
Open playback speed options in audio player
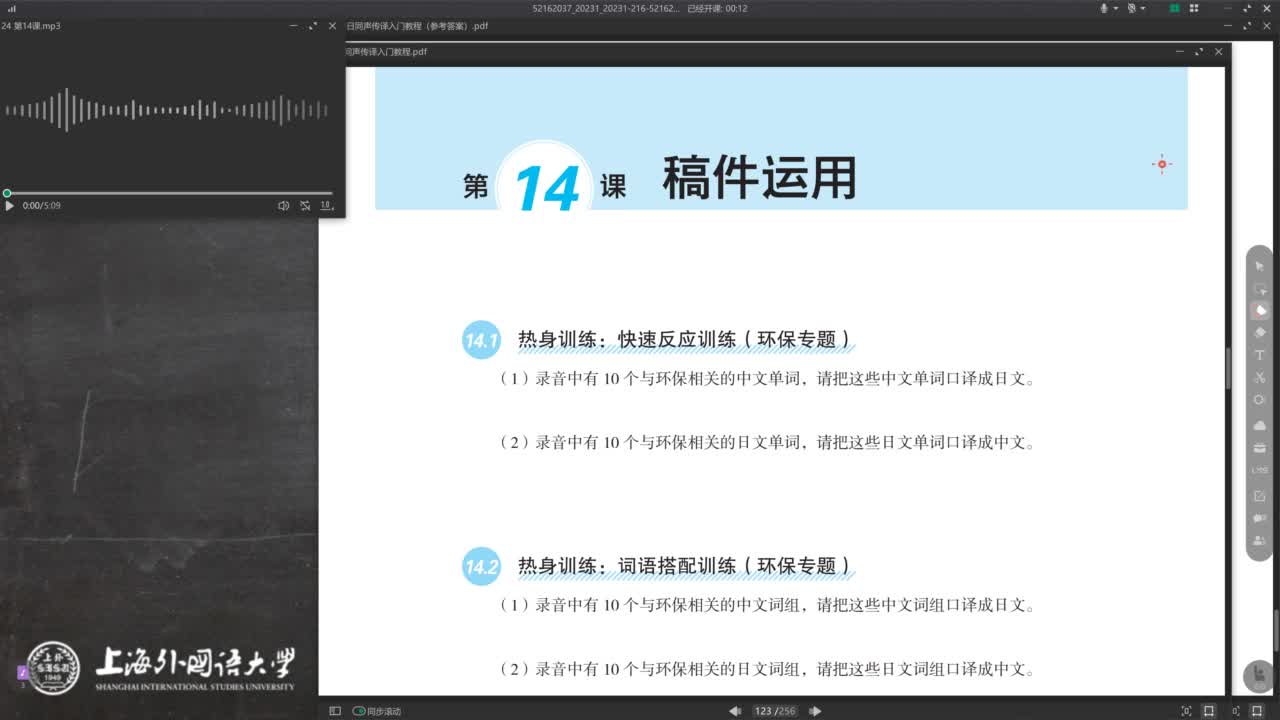(x=326, y=206)
